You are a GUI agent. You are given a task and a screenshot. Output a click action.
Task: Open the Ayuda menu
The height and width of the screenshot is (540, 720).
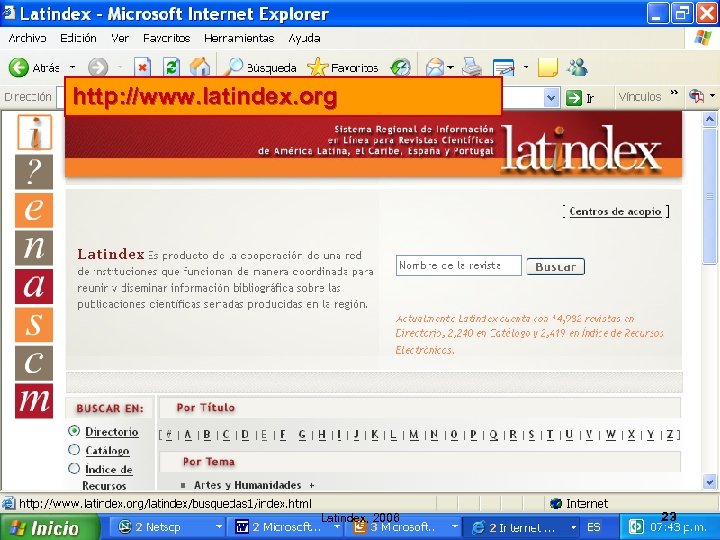pyautogui.click(x=304, y=38)
